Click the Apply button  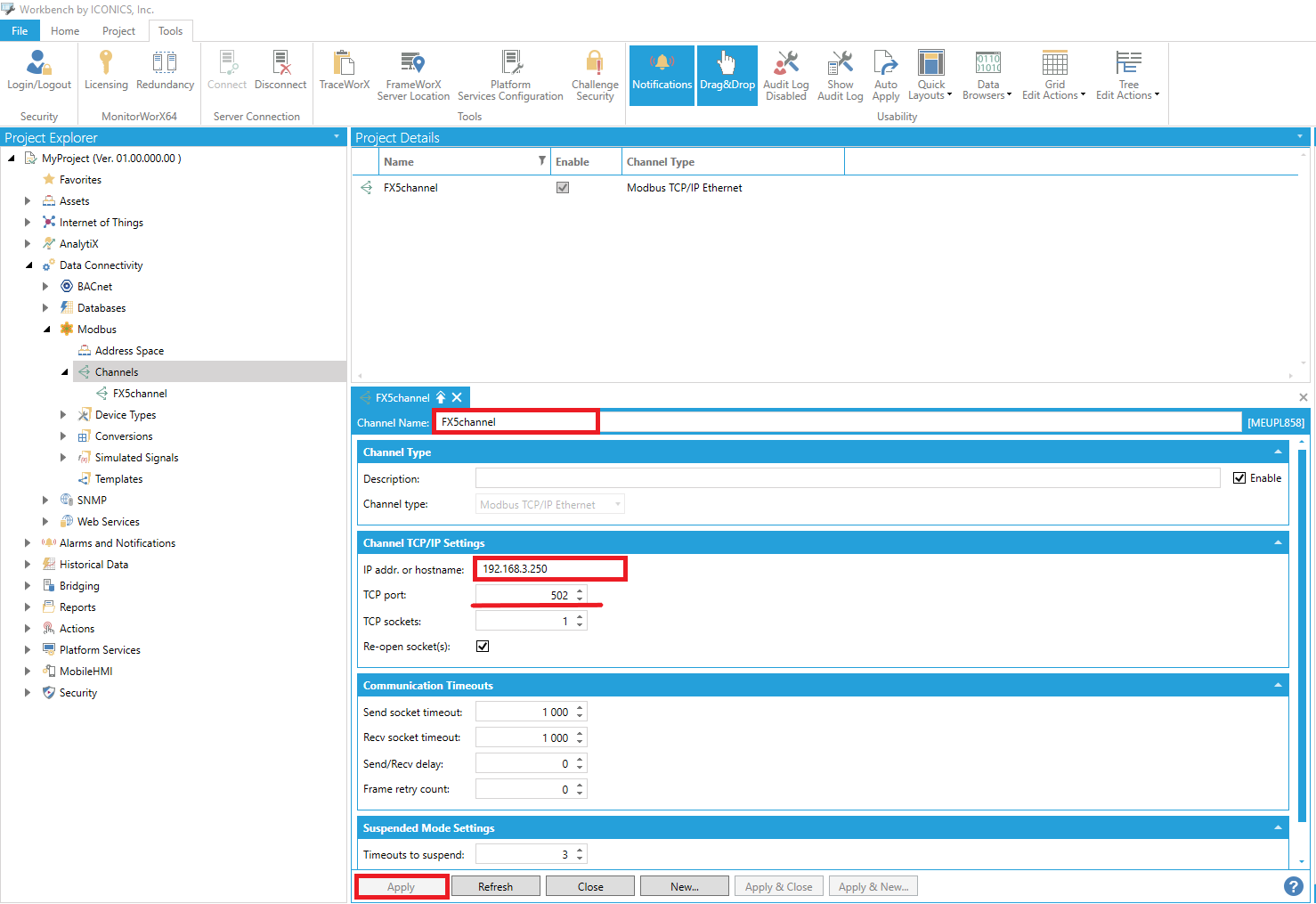(x=401, y=887)
